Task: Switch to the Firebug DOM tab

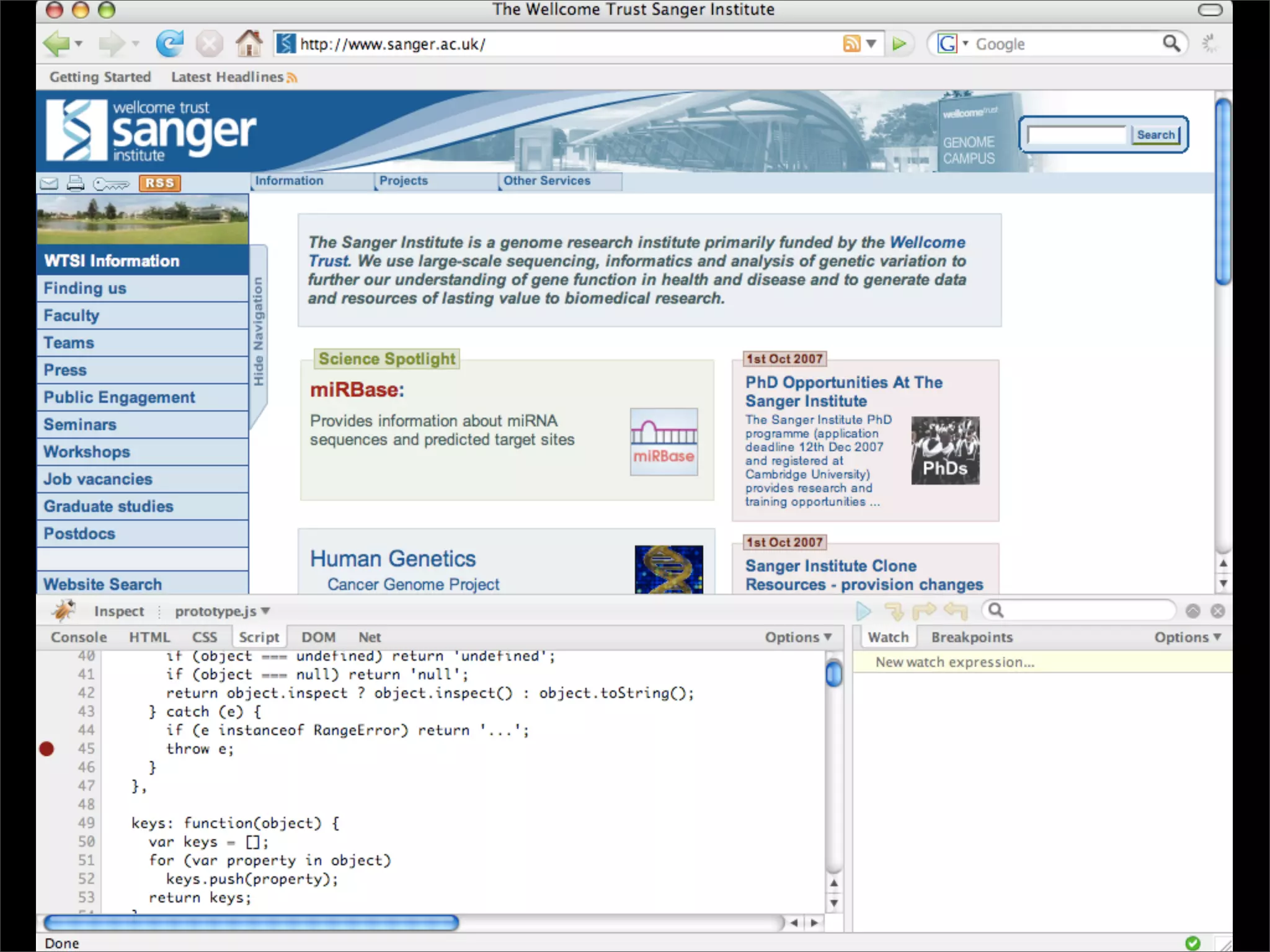Action: coord(319,637)
